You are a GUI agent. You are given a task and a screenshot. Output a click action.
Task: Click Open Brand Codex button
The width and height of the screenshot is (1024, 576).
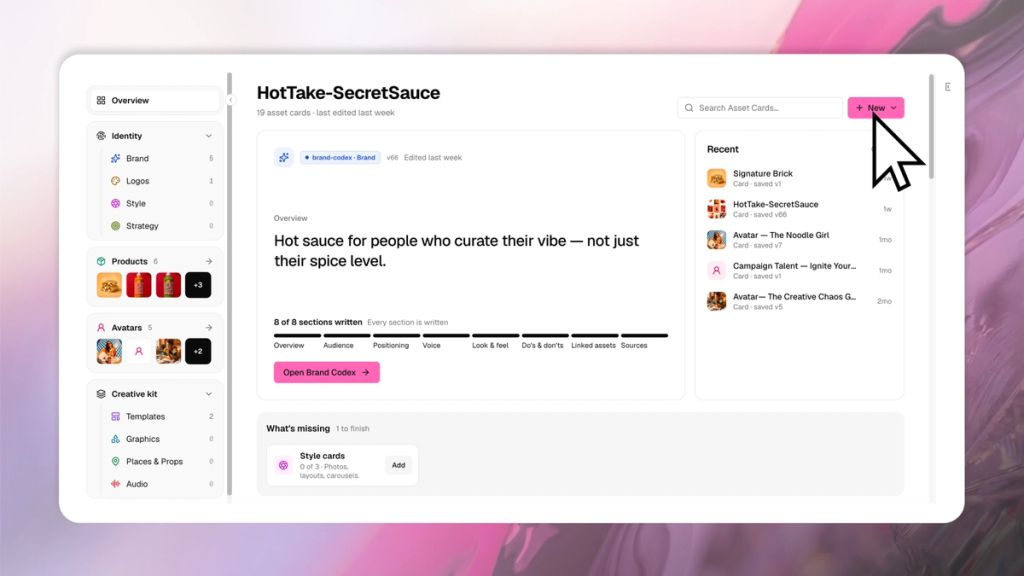tap(327, 372)
